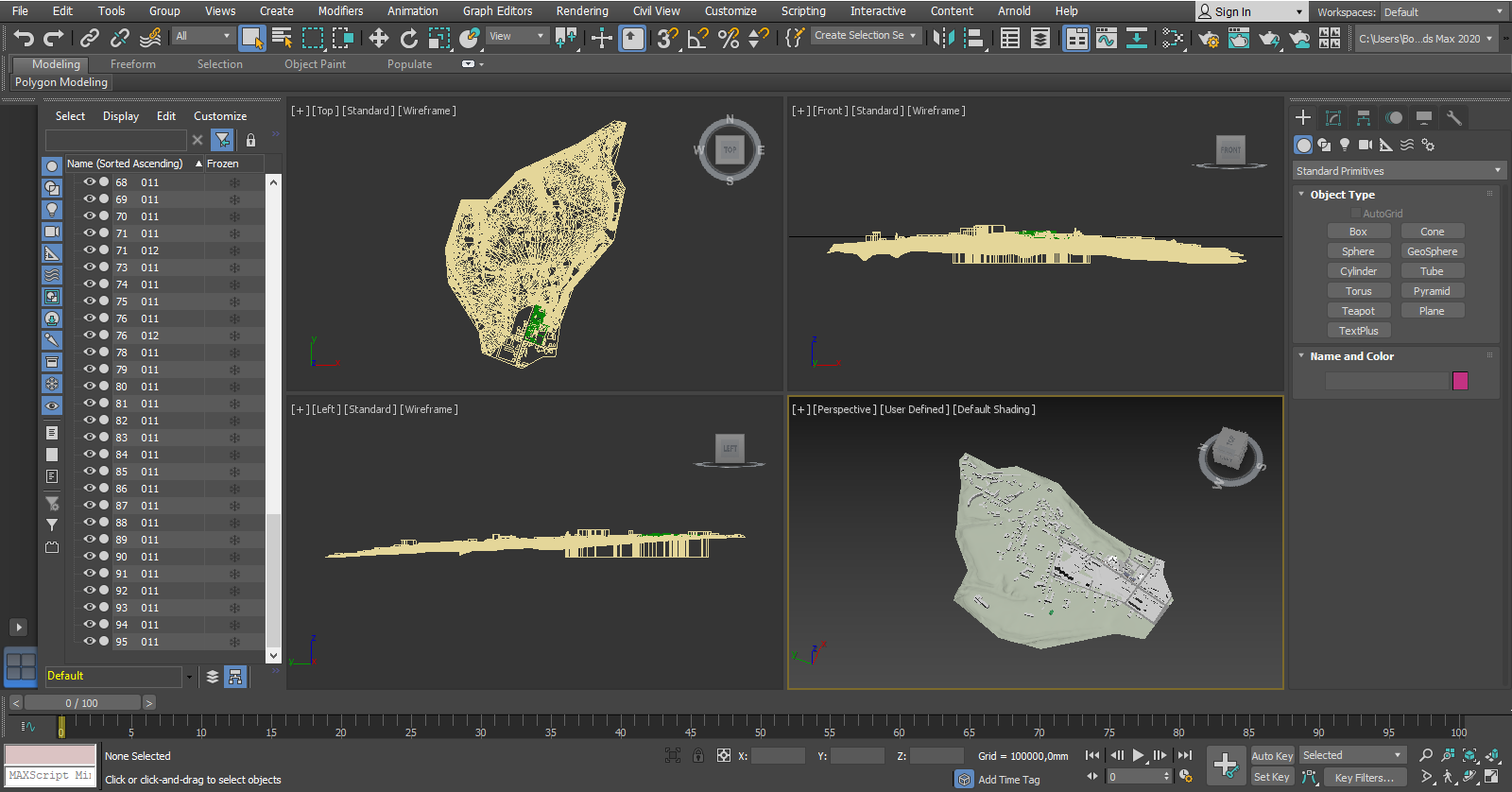
Task: Open the Rendering menu
Action: click(581, 11)
